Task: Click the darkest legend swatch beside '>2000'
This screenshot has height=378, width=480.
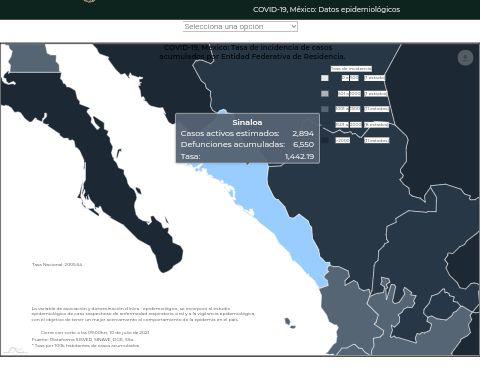Action: pos(325,140)
